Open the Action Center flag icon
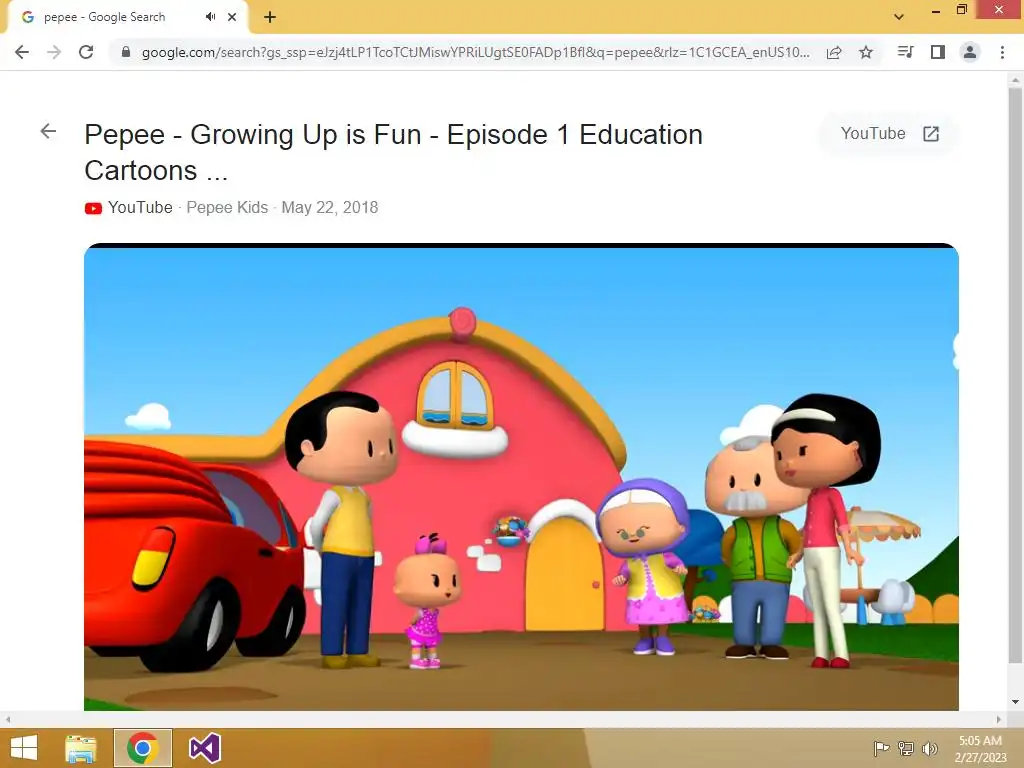1024x768 pixels. coord(881,748)
